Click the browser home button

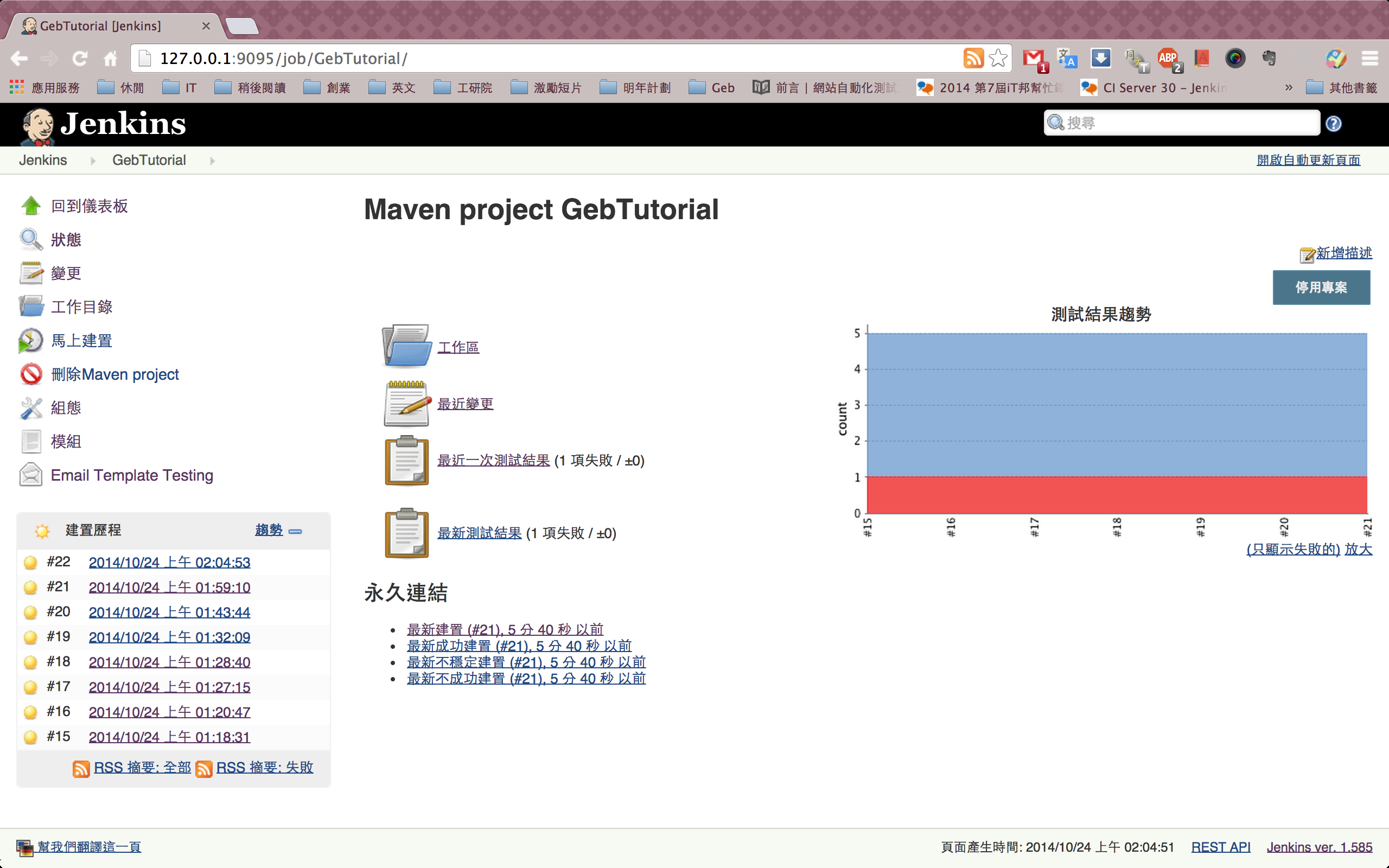pyautogui.click(x=110, y=58)
